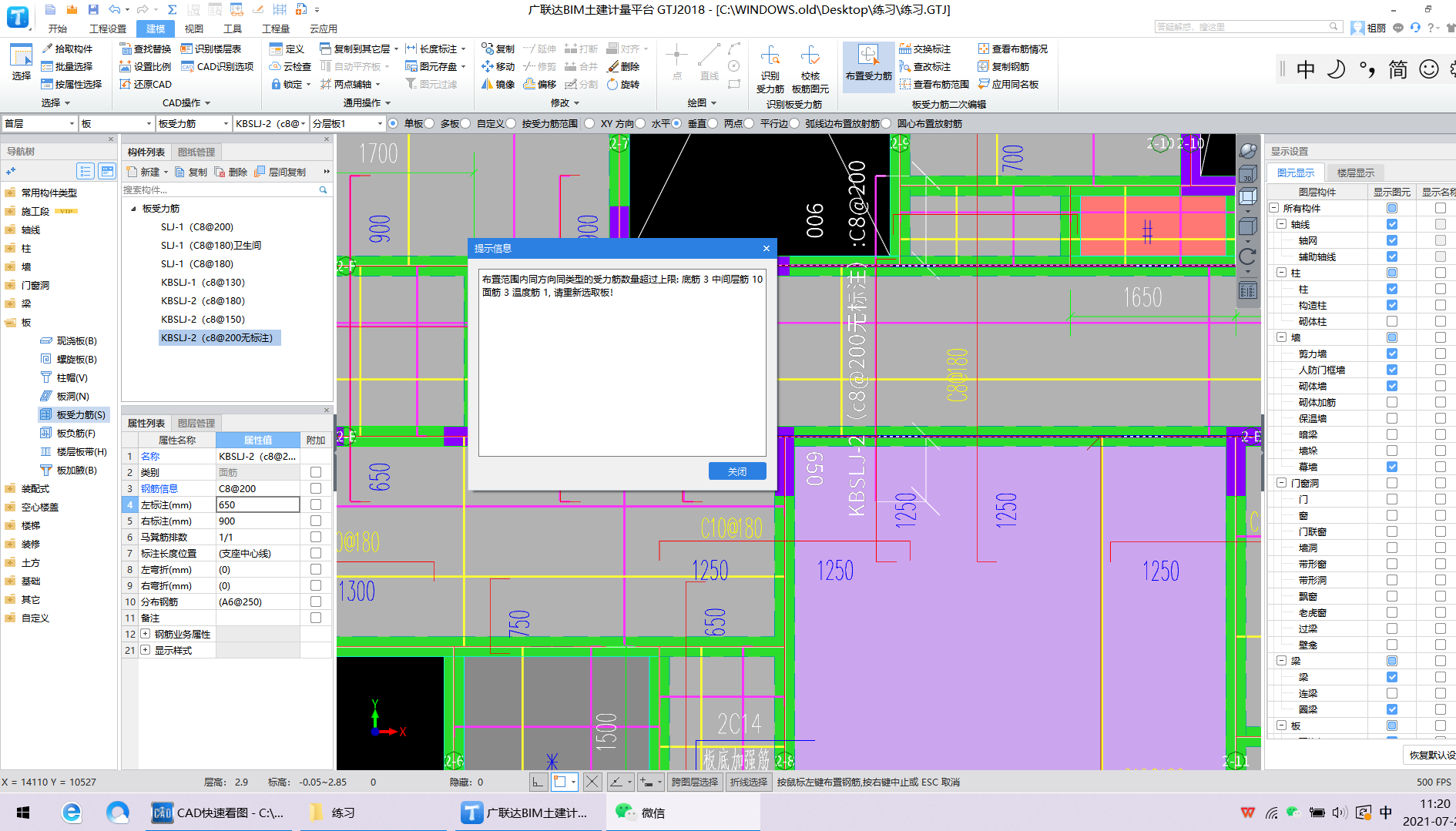Screen dimensions: 1456x831
Task: Expand 显示样式 property group
Action: coord(145,650)
